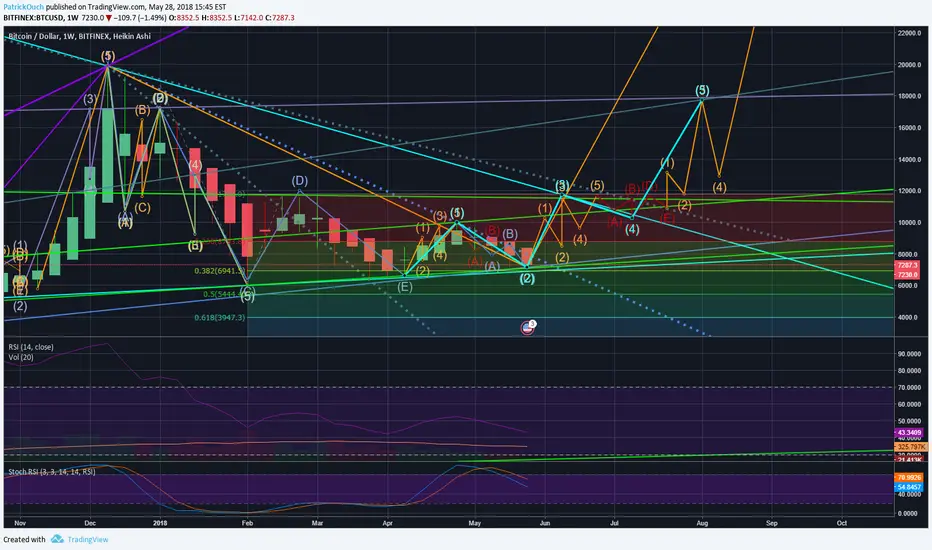Click the 22000.0 price axis label
Image resolution: width=932 pixels, height=550 pixels.
coord(909,33)
